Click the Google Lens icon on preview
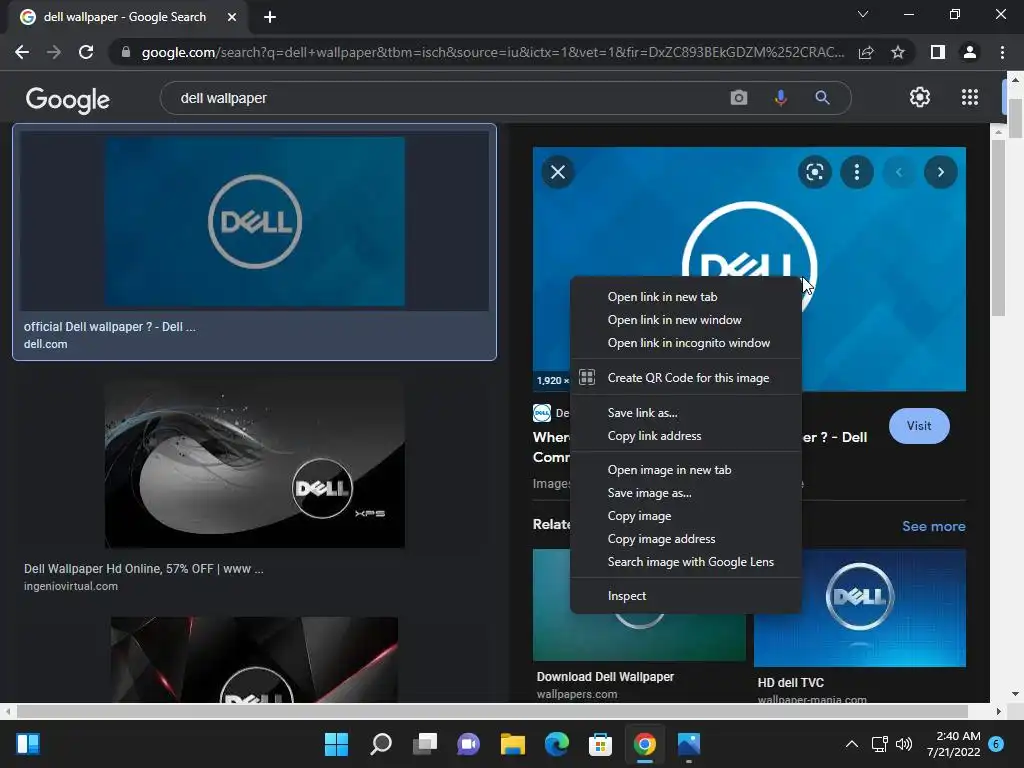Screen dimensions: 1024x768 [814, 172]
